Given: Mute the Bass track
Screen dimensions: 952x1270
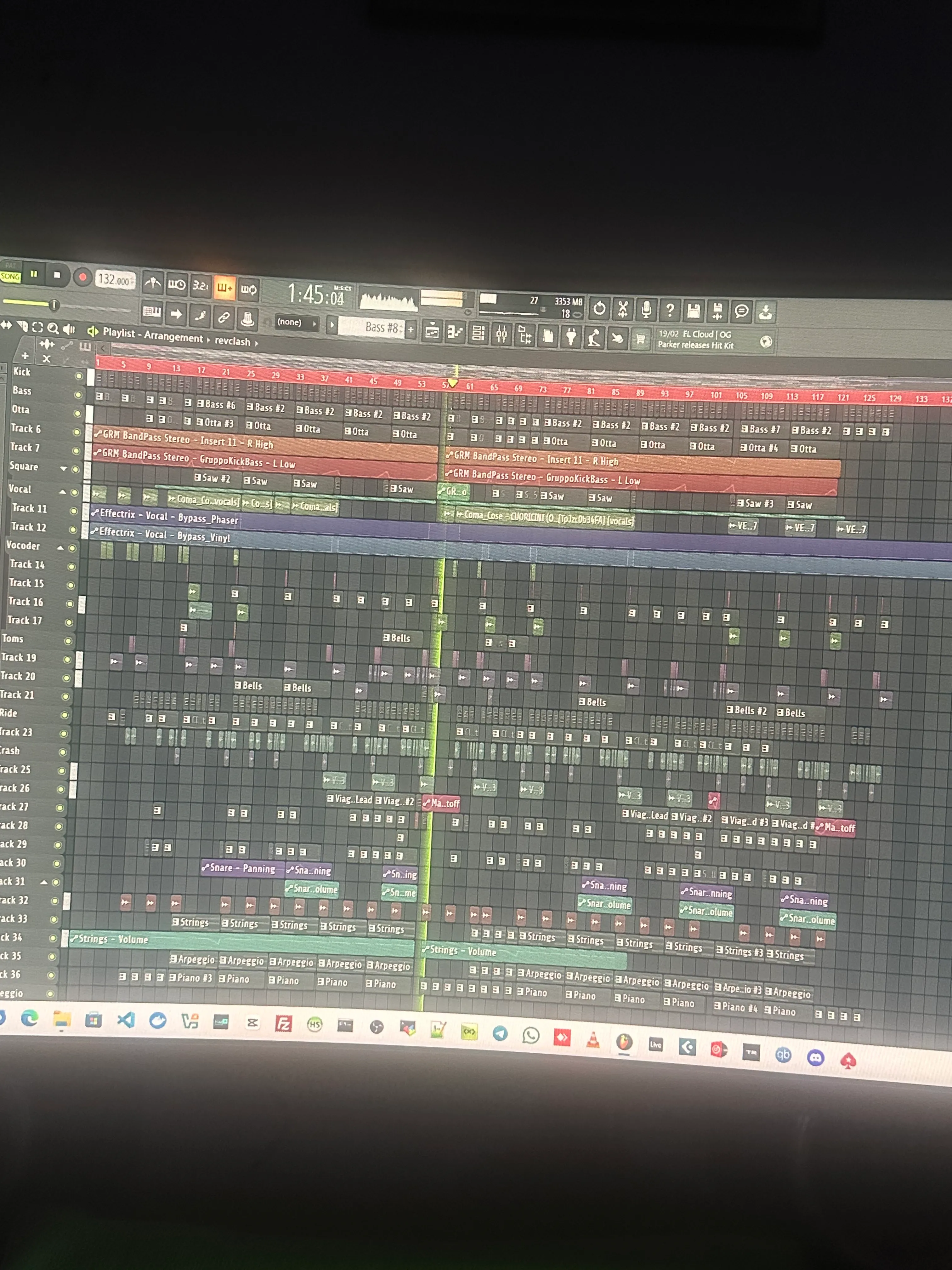Looking at the screenshot, I should pos(78,395).
